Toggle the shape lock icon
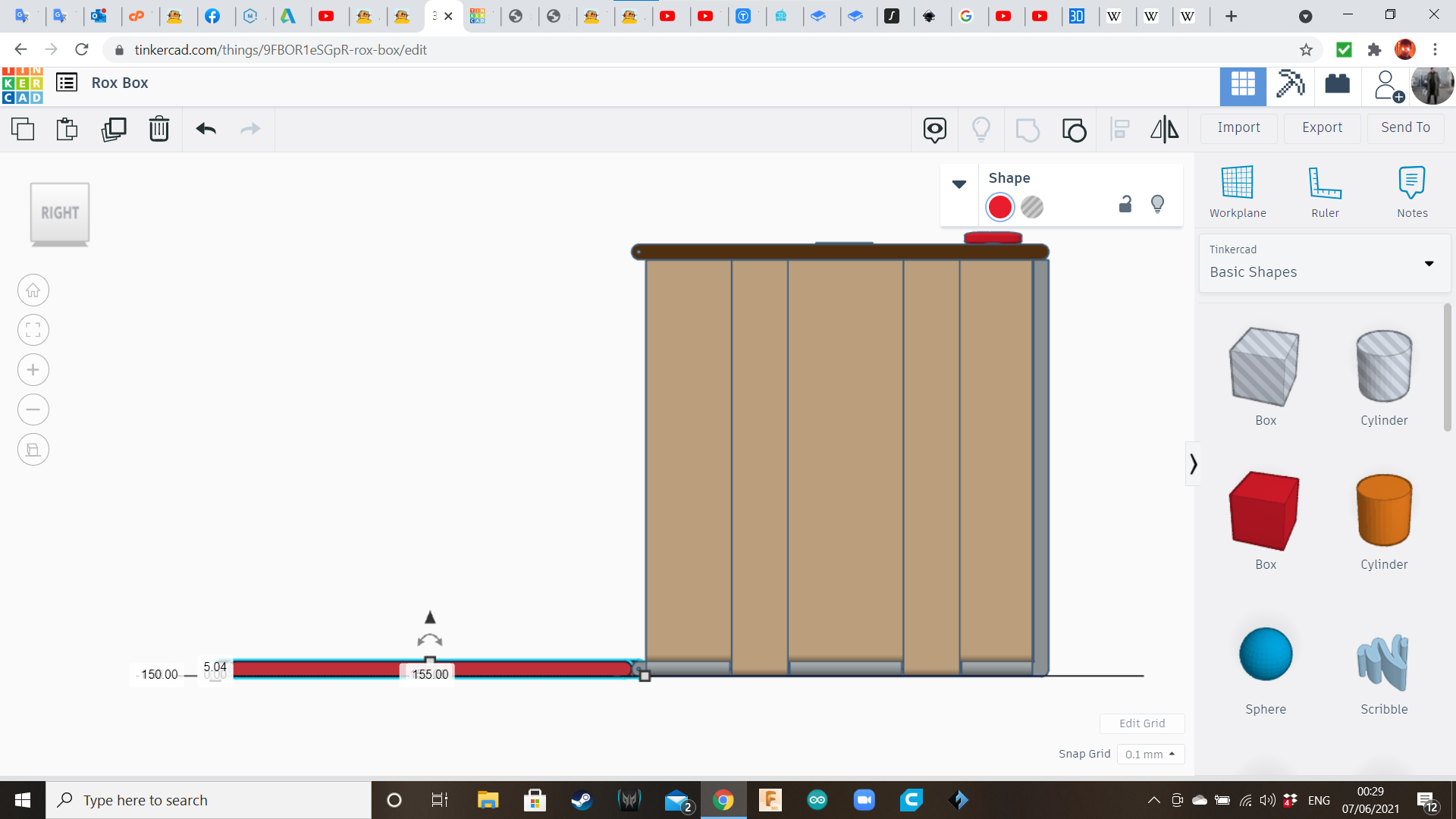The height and width of the screenshot is (819, 1456). (x=1125, y=204)
